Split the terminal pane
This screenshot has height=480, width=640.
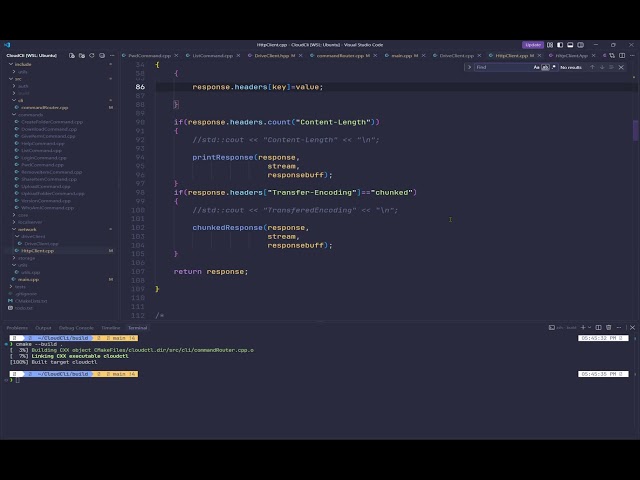pyautogui.click(x=598, y=327)
